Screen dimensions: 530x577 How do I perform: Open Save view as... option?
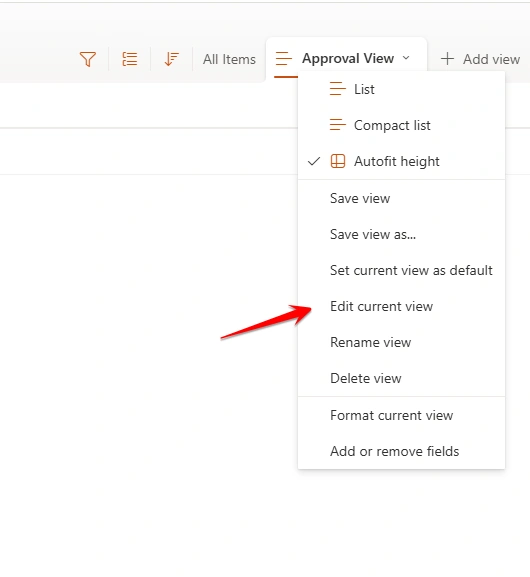401,234
